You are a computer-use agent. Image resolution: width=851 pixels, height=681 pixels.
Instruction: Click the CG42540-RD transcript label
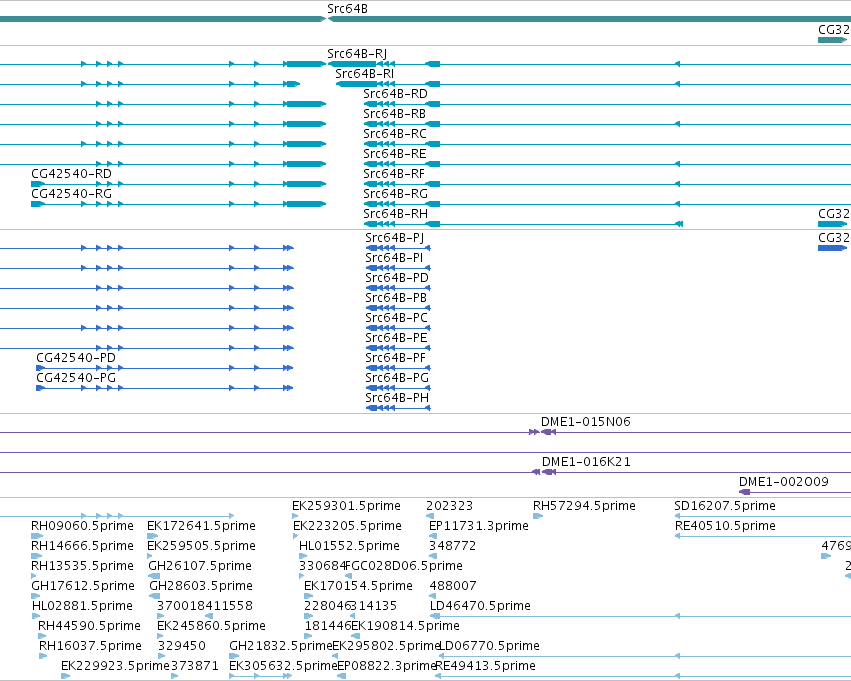[72, 174]
